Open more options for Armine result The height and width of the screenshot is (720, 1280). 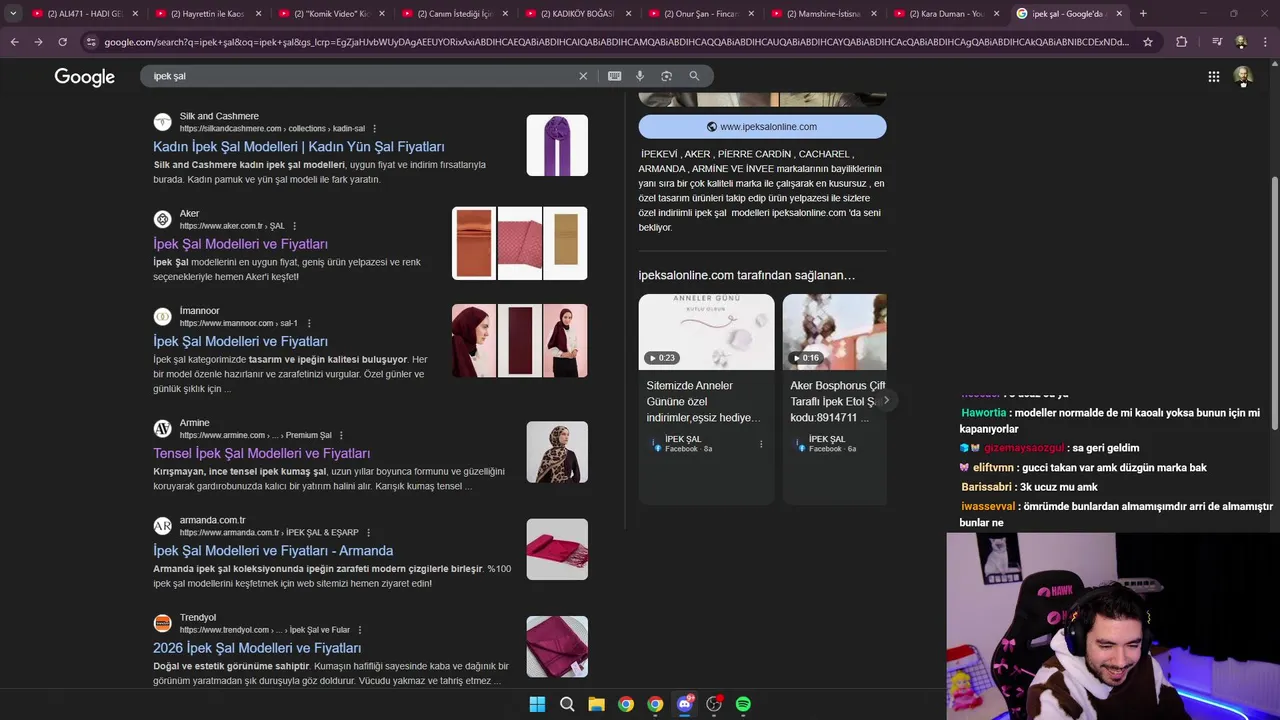[x=341, y=435]
